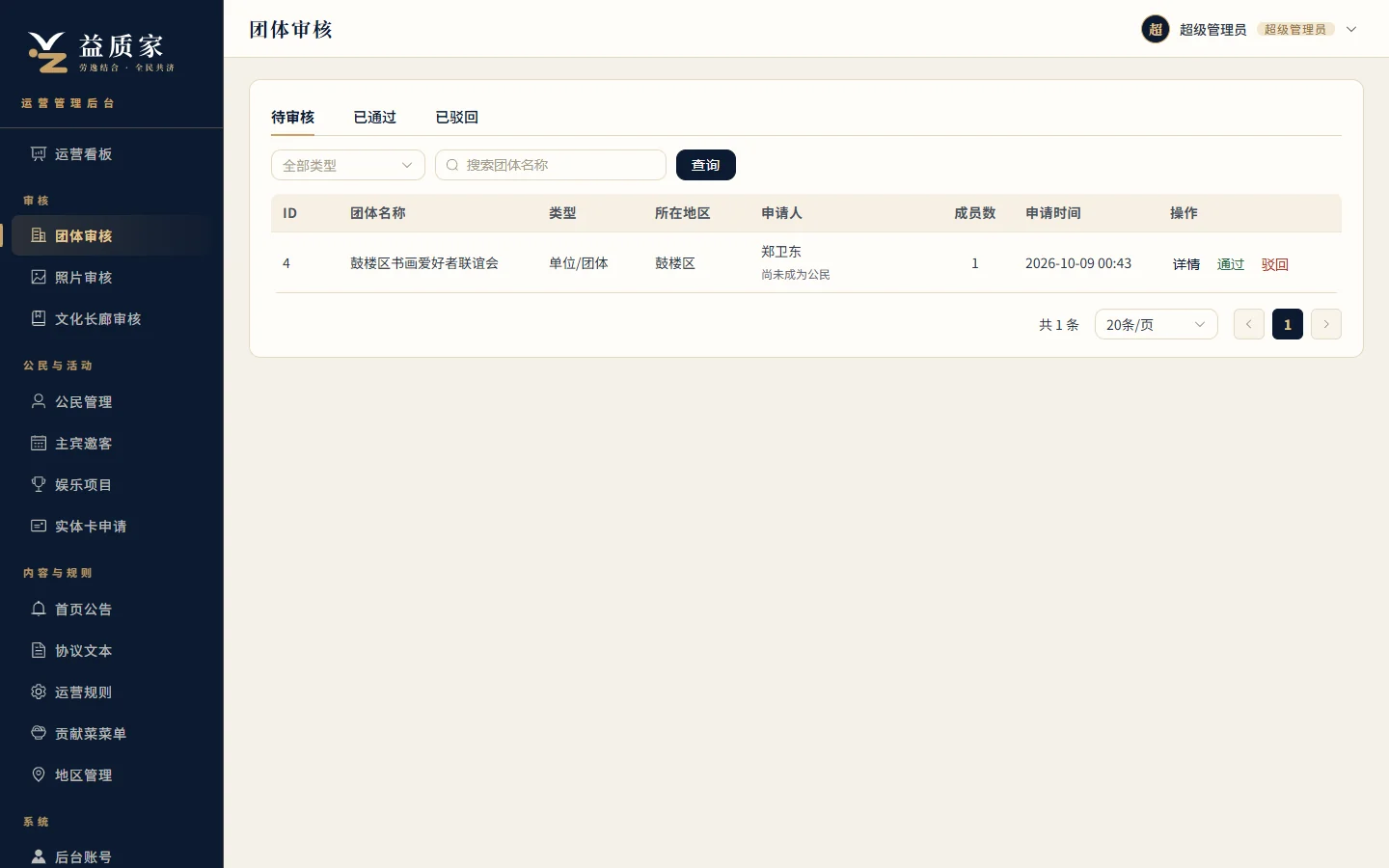Screen dimensions: 1389x868
Task: Focus the 搜索团体名称 search field
Action: coord(551,165)
